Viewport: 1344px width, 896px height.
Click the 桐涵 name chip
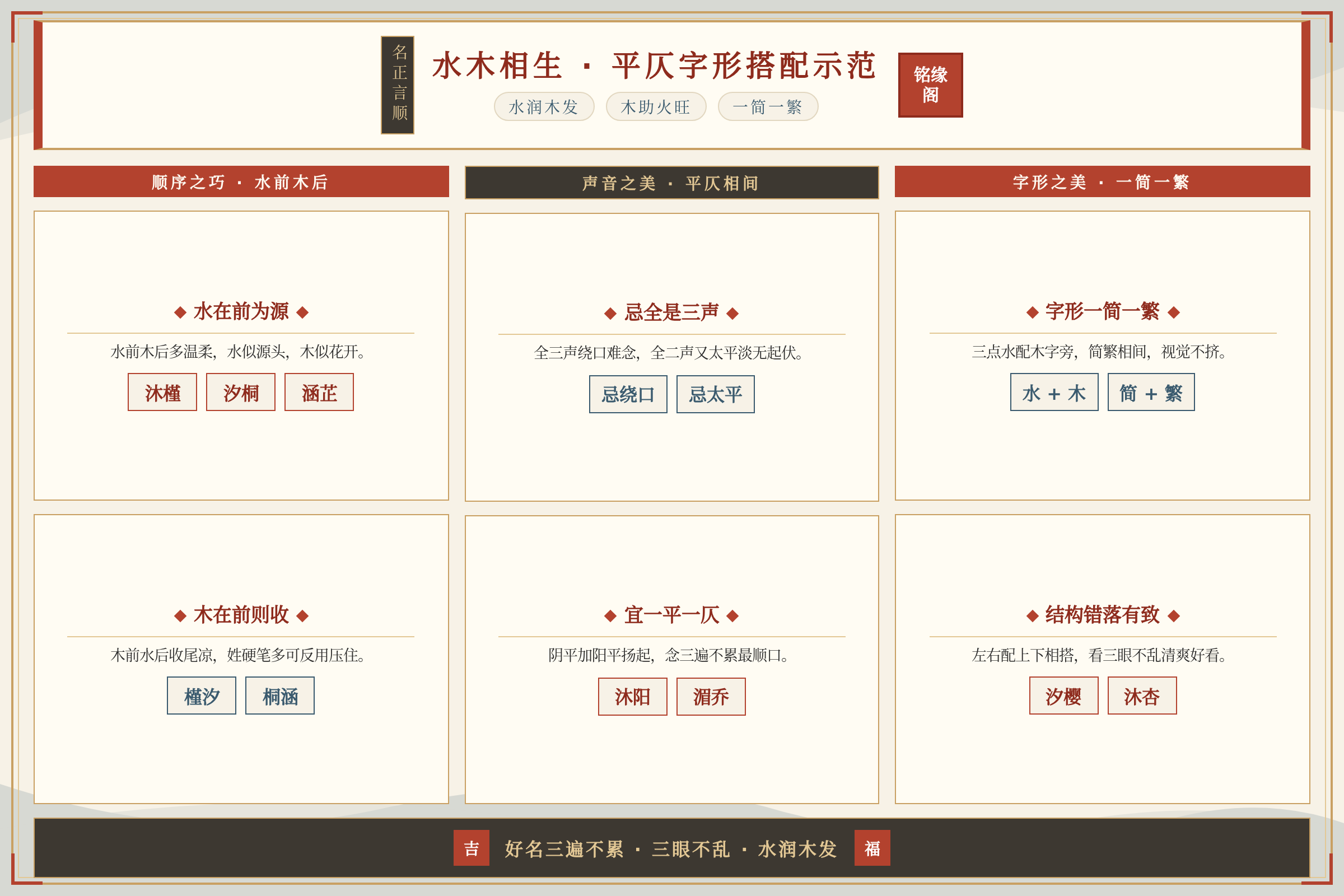point(280,696)
